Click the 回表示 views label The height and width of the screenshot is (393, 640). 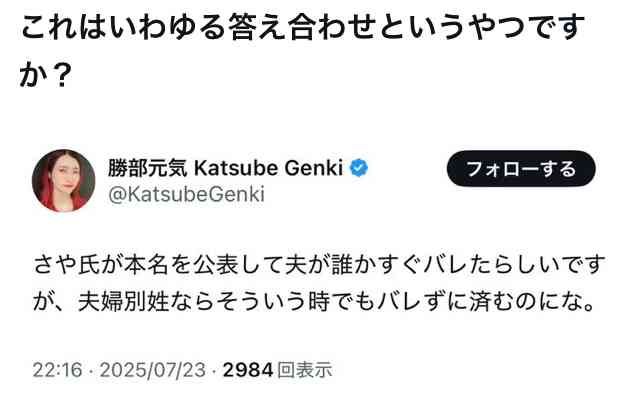click(x=304, y=370)
